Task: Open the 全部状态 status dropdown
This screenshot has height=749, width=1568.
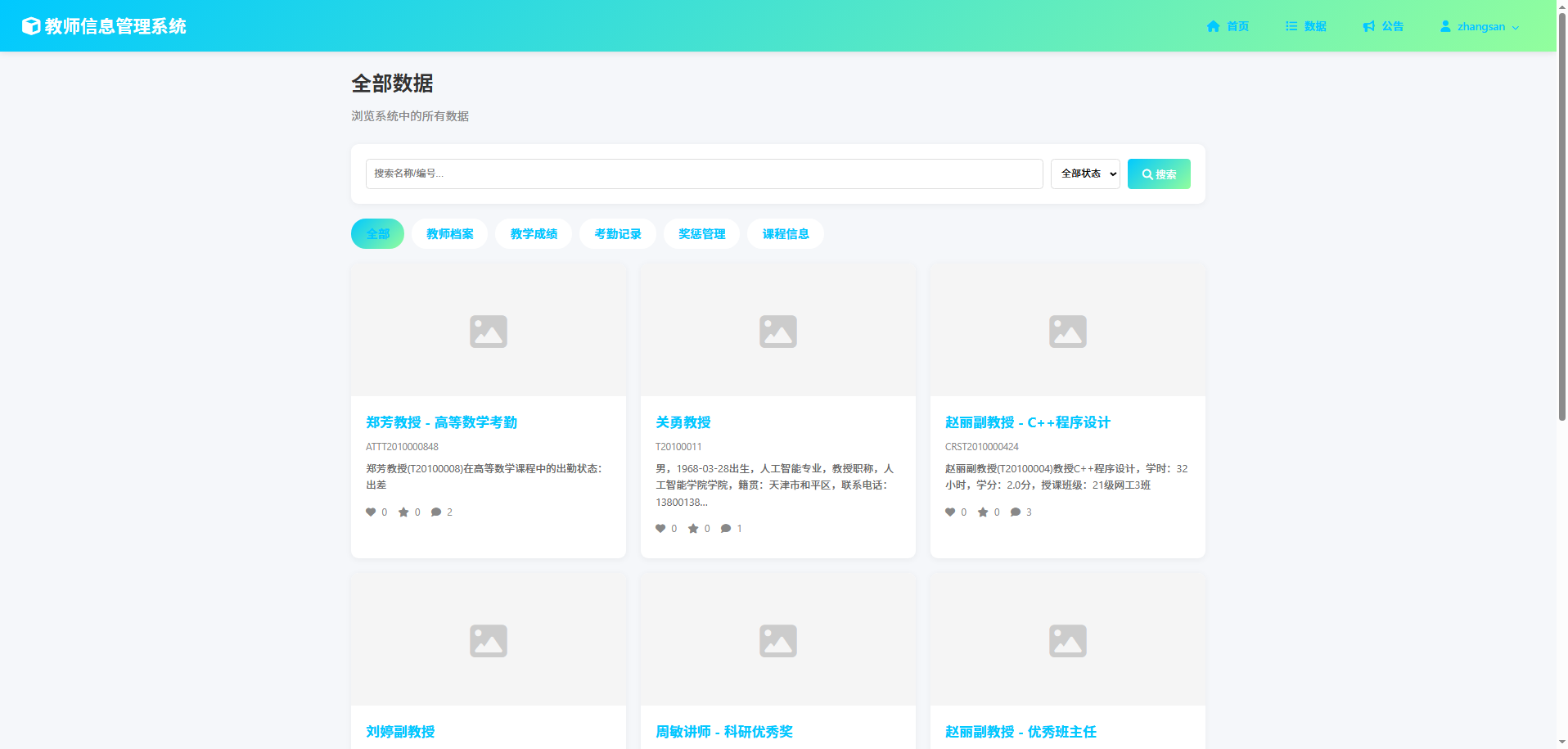Action: 1085,174
